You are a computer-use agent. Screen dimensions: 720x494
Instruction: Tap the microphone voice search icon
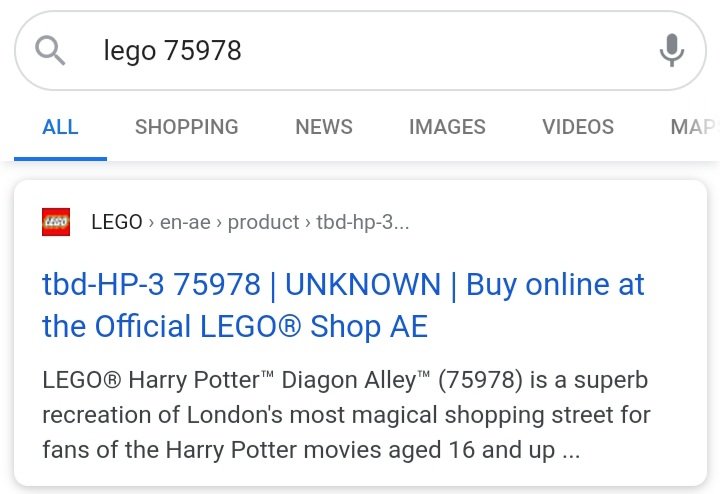point(672,50)
